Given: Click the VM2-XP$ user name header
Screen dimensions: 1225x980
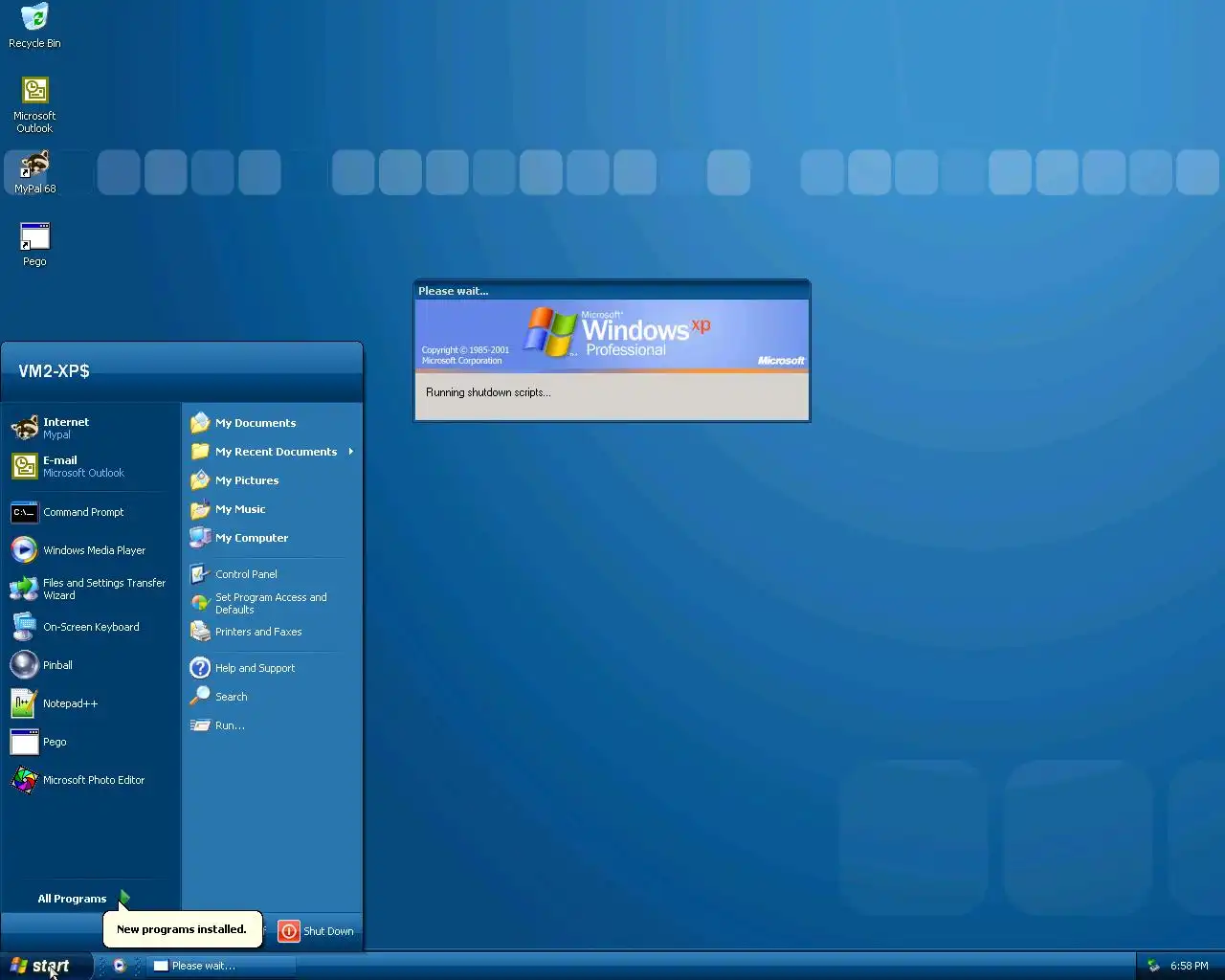Looking at the screenshot, I should (54, 371).
